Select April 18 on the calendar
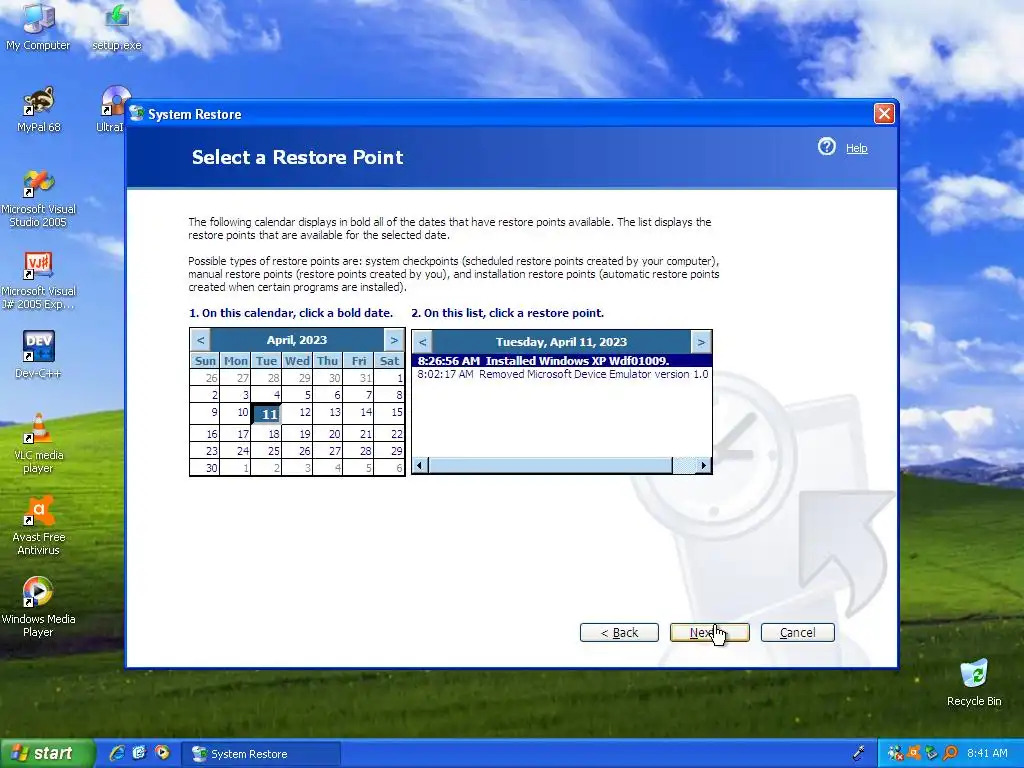The image size is (1024, 768). tap(266, 434)
